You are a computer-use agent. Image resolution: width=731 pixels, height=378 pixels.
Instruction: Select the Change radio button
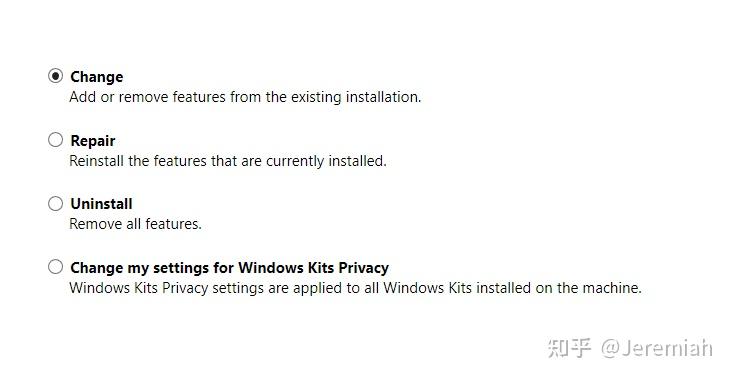(55, 76)
